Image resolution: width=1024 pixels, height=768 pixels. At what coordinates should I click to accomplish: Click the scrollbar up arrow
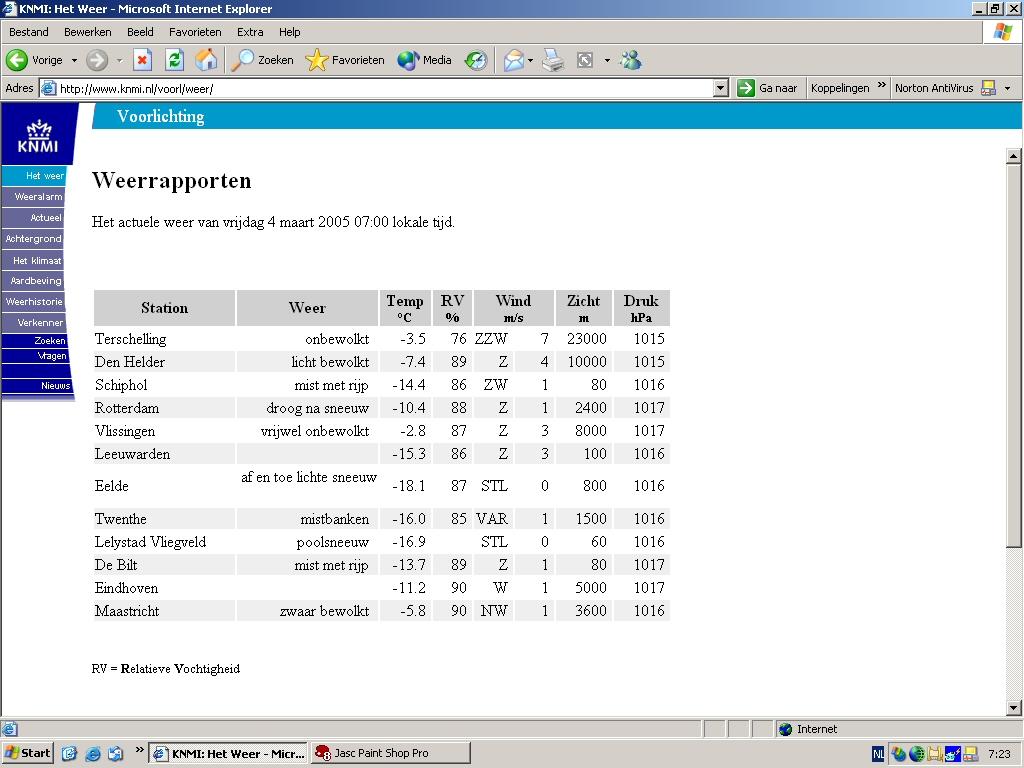click(1014, 156)
